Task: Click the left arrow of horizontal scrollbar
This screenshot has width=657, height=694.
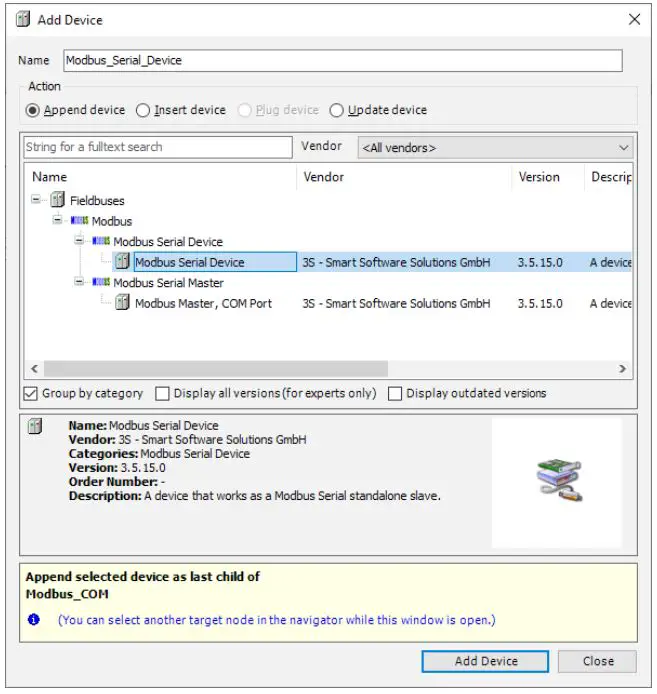Action: coord(34,369)
